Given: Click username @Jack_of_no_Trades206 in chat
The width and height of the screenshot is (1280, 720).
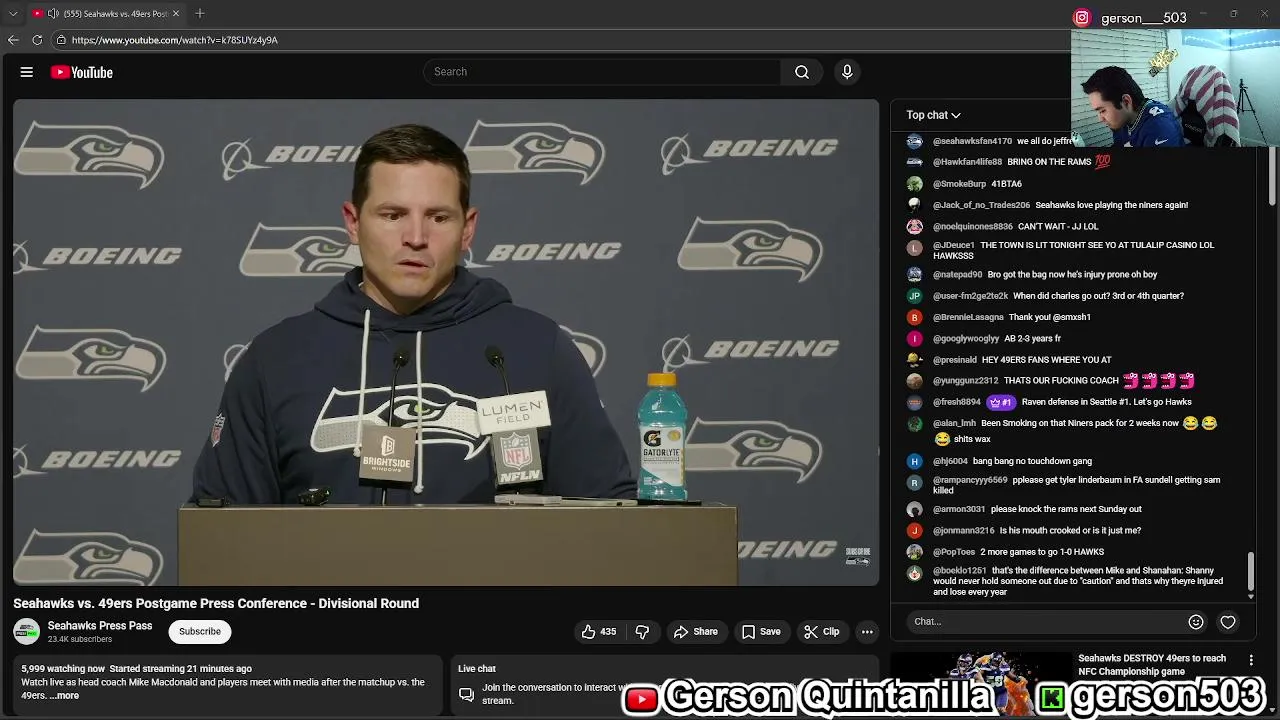Looking at the screenshot, I should [981, 205].
